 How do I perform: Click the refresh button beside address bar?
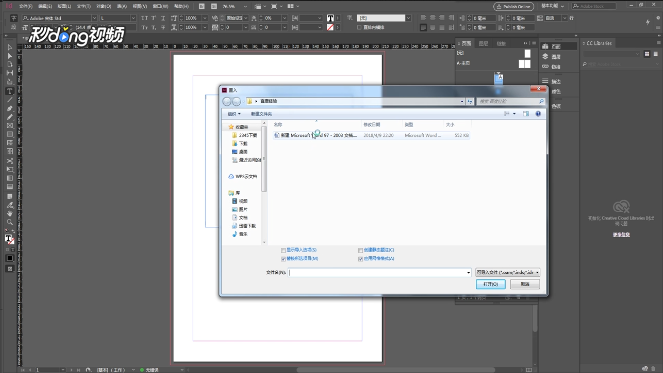(470, 101)
